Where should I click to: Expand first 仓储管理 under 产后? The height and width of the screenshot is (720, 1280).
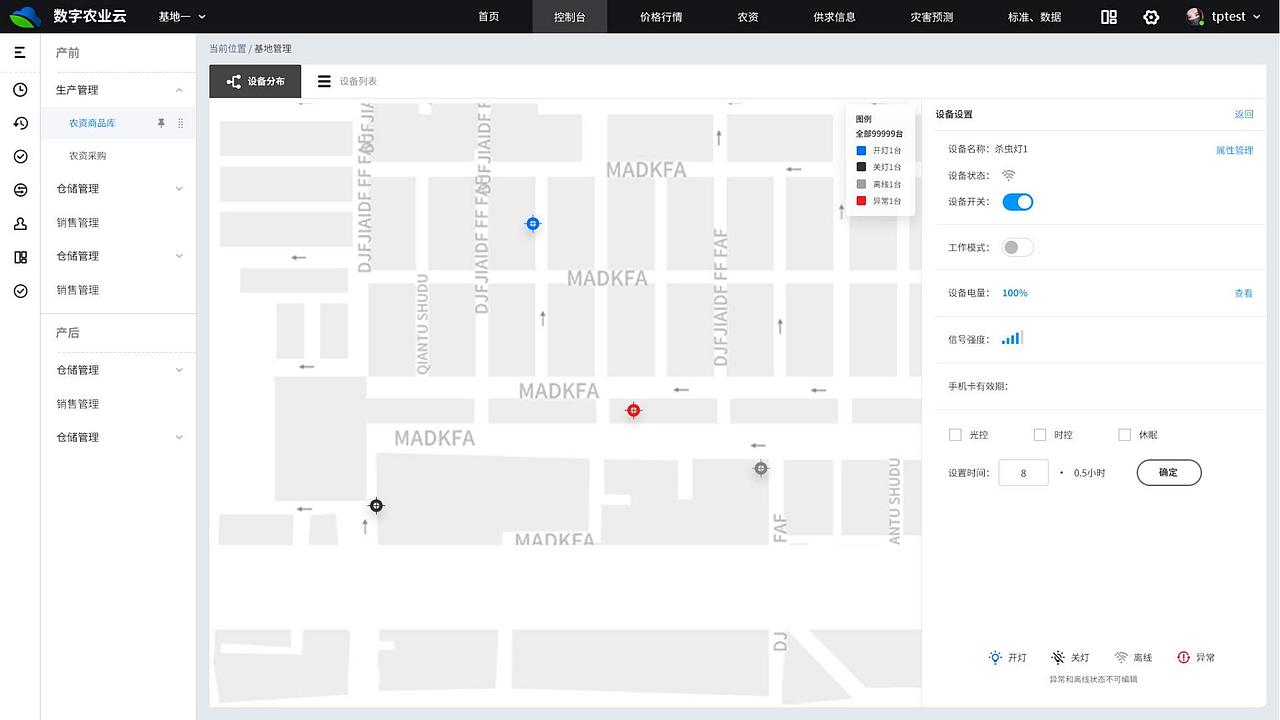[179, 370]
